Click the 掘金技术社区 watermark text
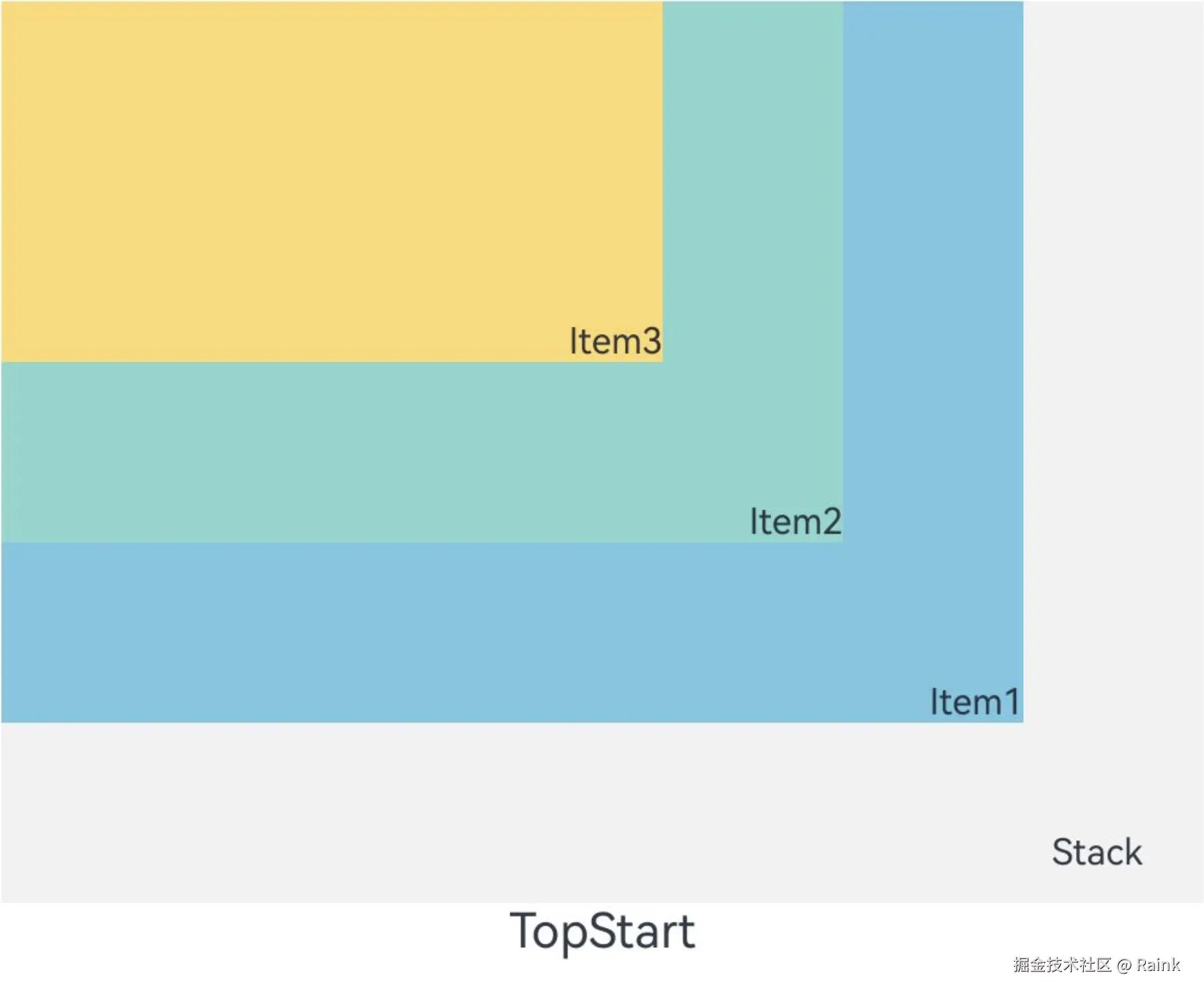The height and width of the screenshot is (998, 1204). (x=1062, y=965)
